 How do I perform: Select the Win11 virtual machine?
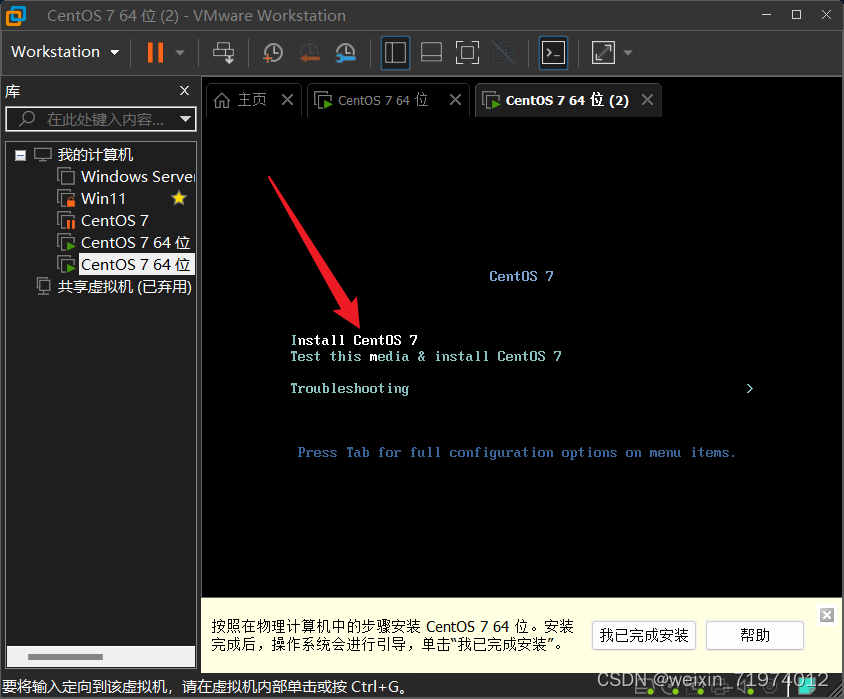tap(103, 199)
